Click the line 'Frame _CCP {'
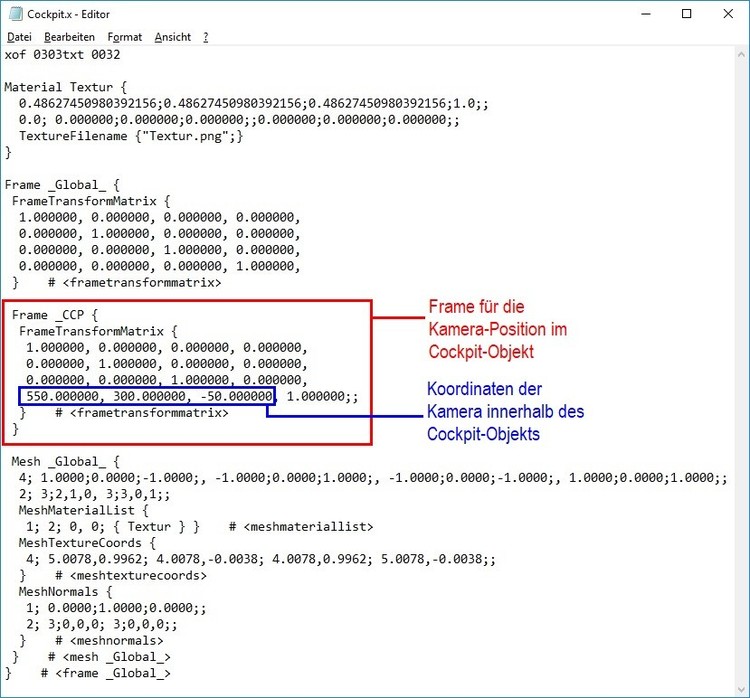 coord(55,315)
